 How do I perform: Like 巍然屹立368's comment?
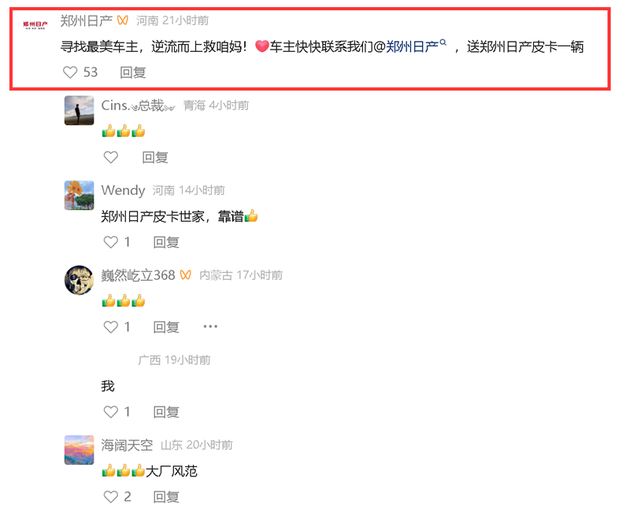(x=111, y=327)
